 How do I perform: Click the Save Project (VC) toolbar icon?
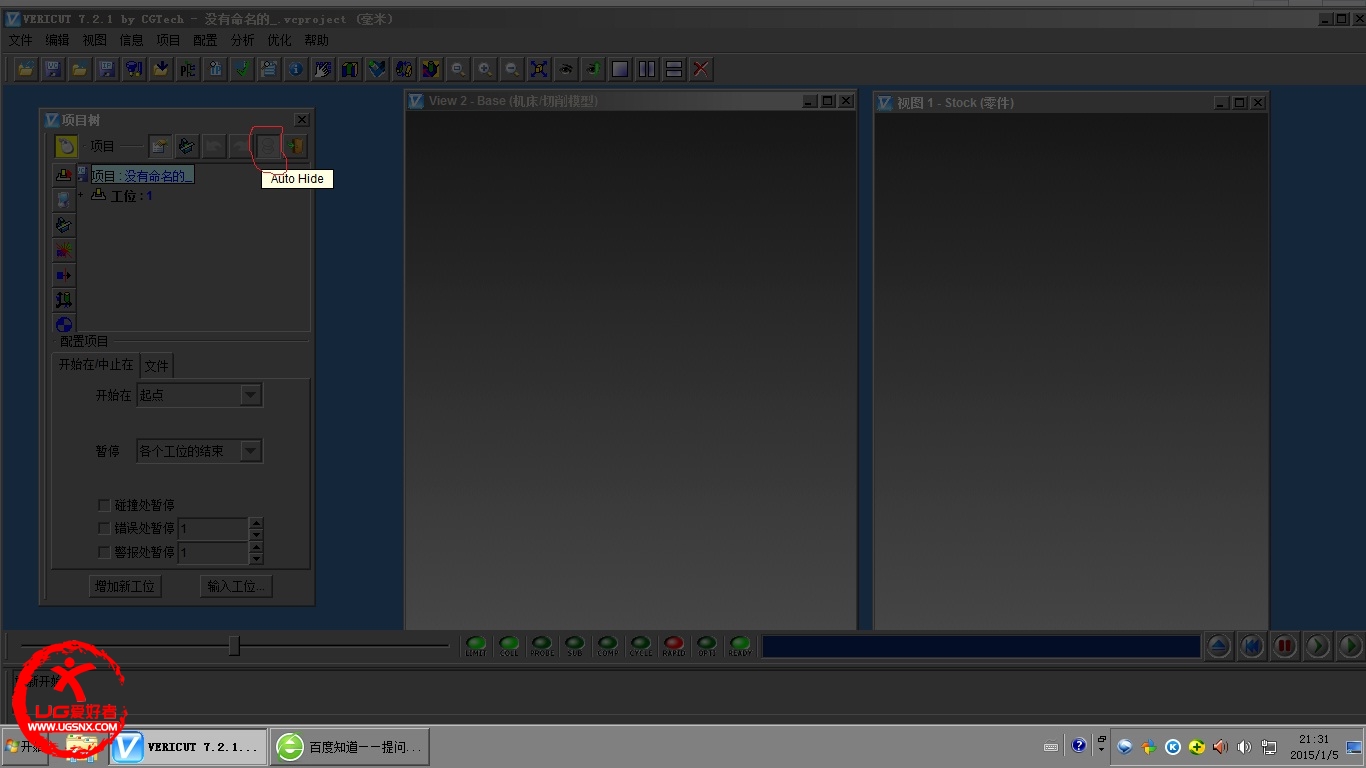[53, 69]
